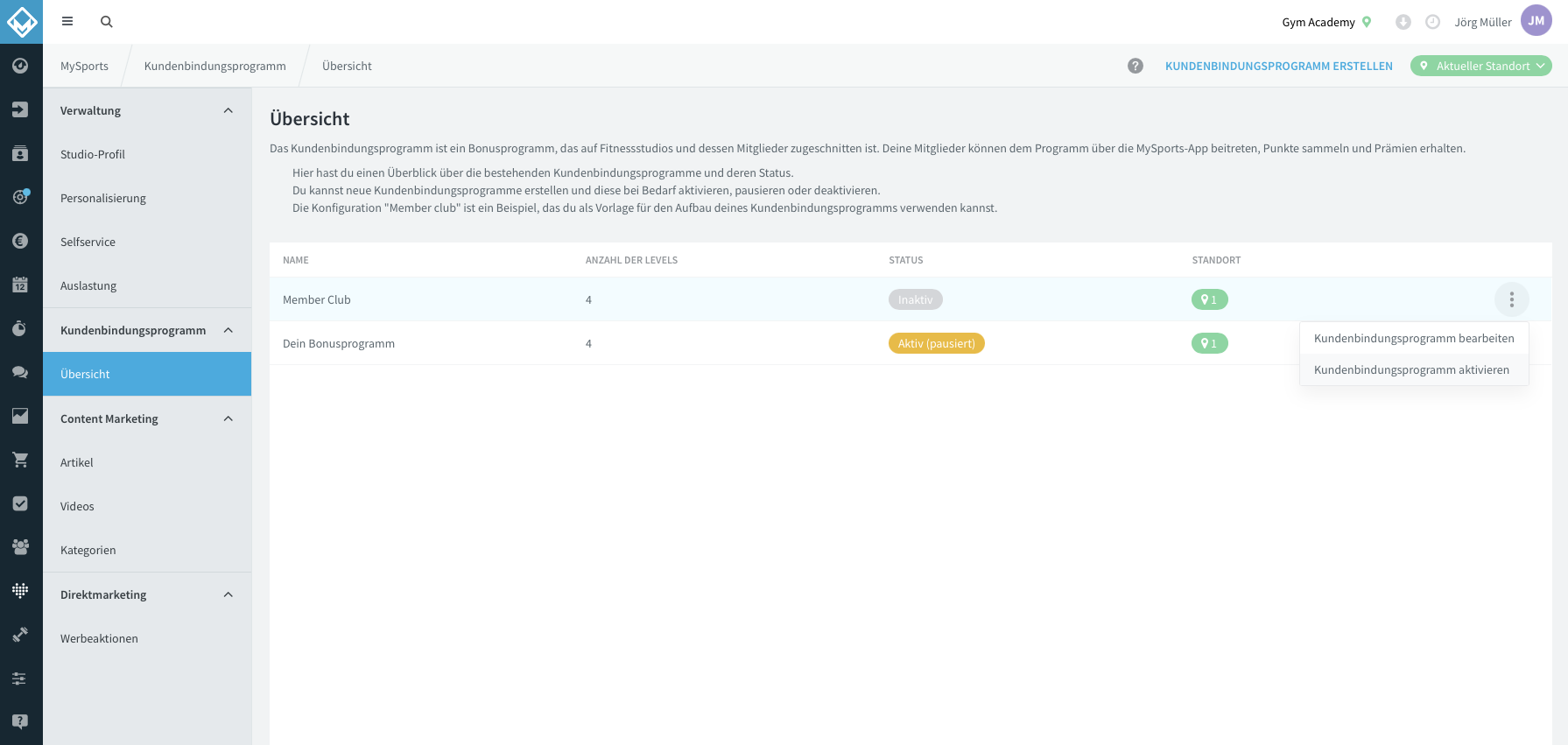Viewport: 1568px width, 745px height.
Task: Click the NAME column header
Action: (296, 260)
